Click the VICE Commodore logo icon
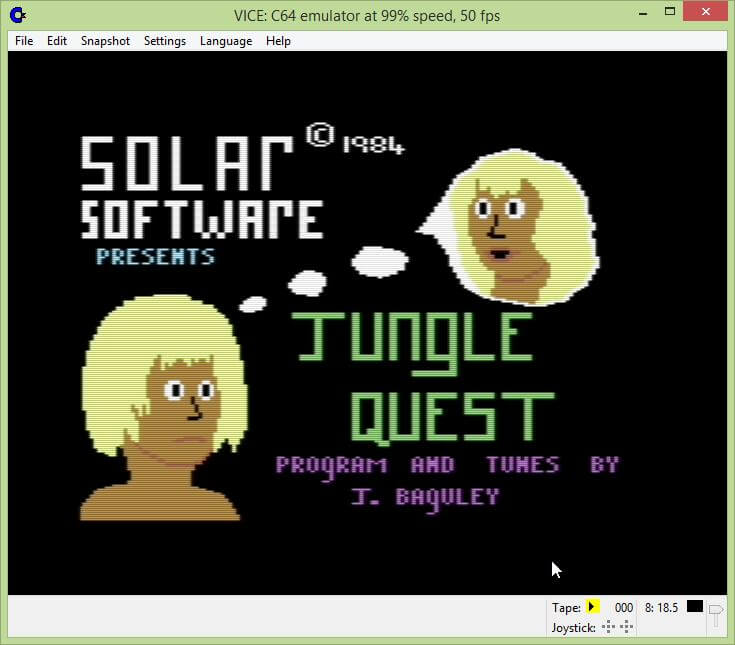 point(18,15)
